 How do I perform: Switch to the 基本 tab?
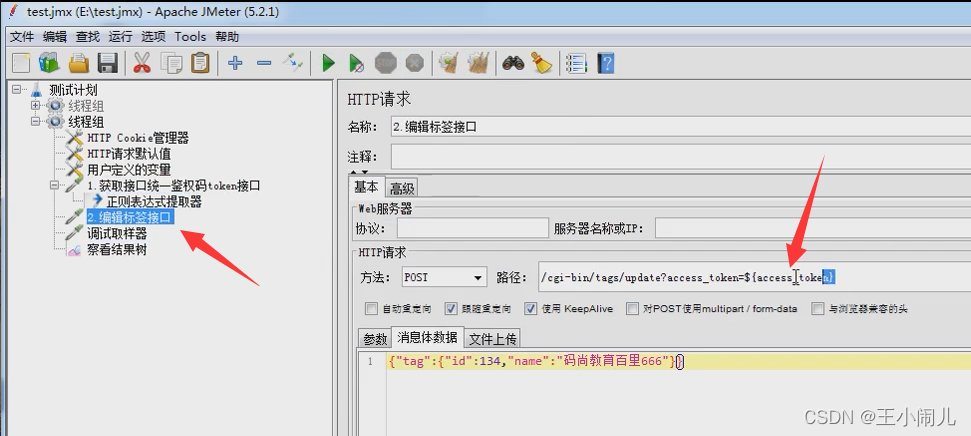[366, 186]
